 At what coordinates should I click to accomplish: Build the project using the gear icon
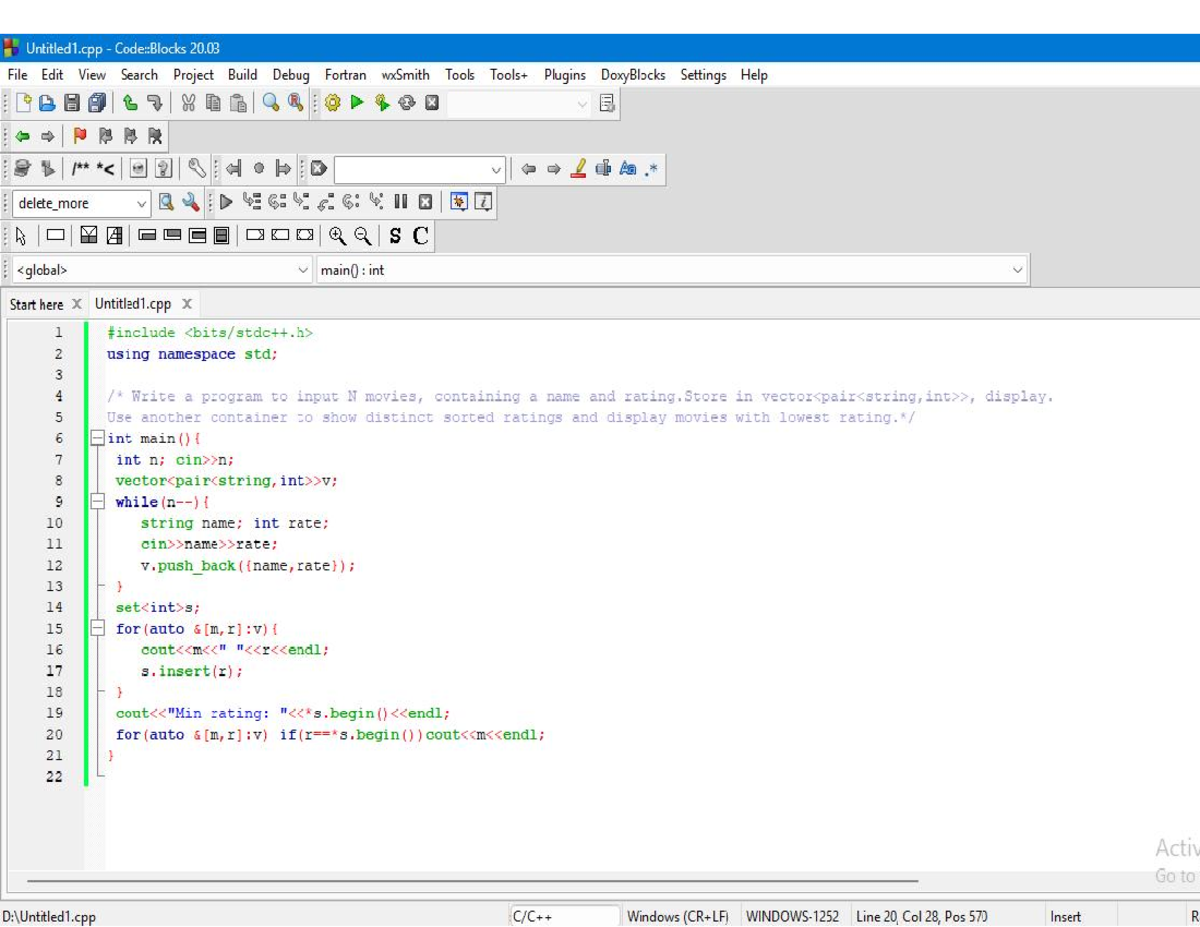tap(331, 102)
